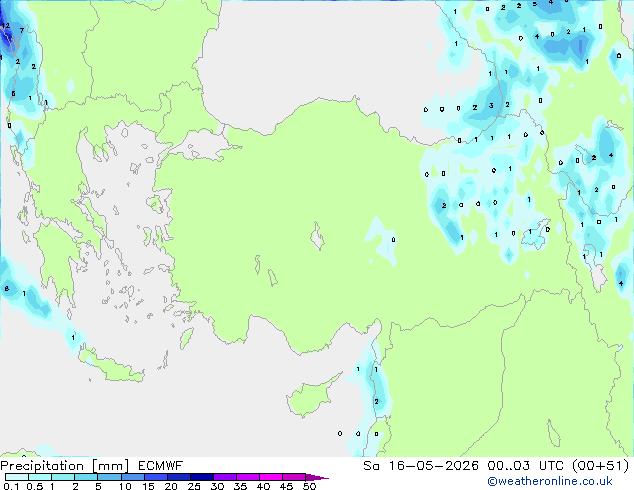Click the '(00+51)' forecast offset text
The height and width of the screenshot is (490, 634).
(600, 466)
